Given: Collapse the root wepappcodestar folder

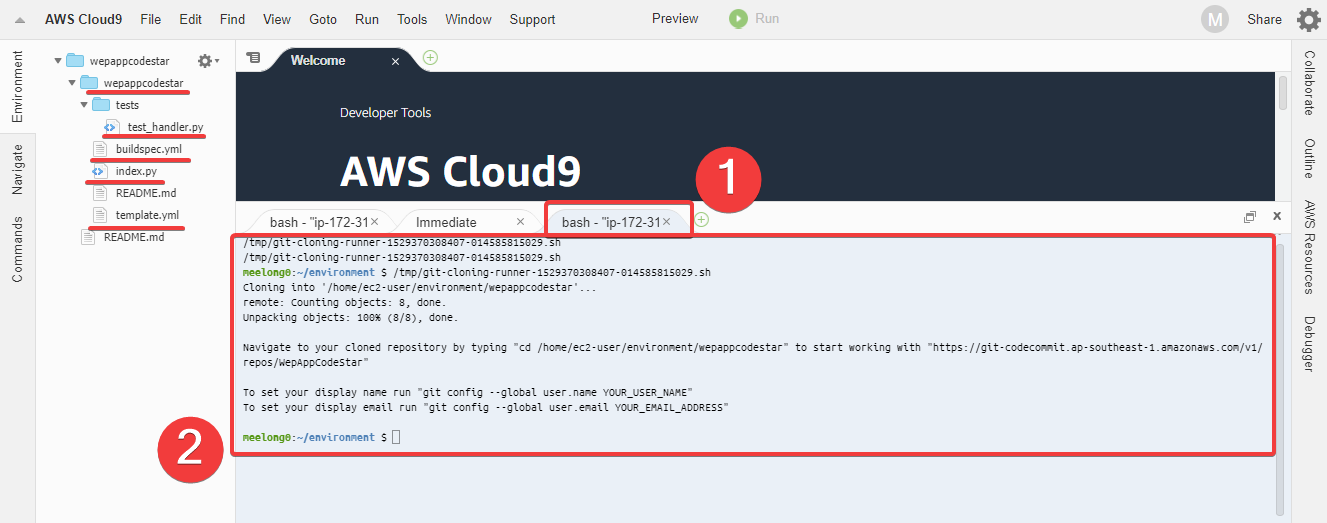Looking at the screenshot, I should (x=58, y=61).
